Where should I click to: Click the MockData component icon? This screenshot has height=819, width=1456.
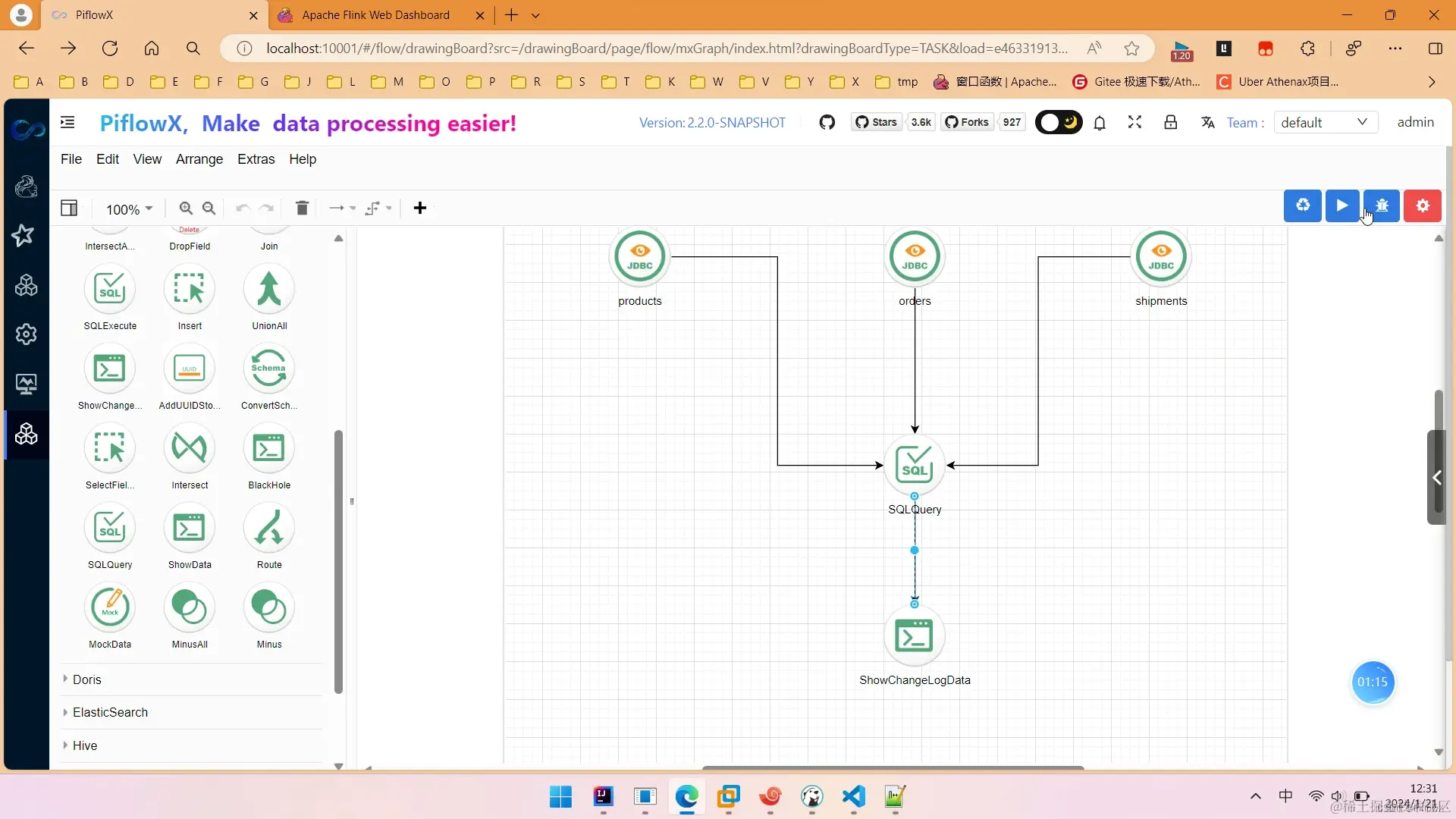click(x=110, y=608)
